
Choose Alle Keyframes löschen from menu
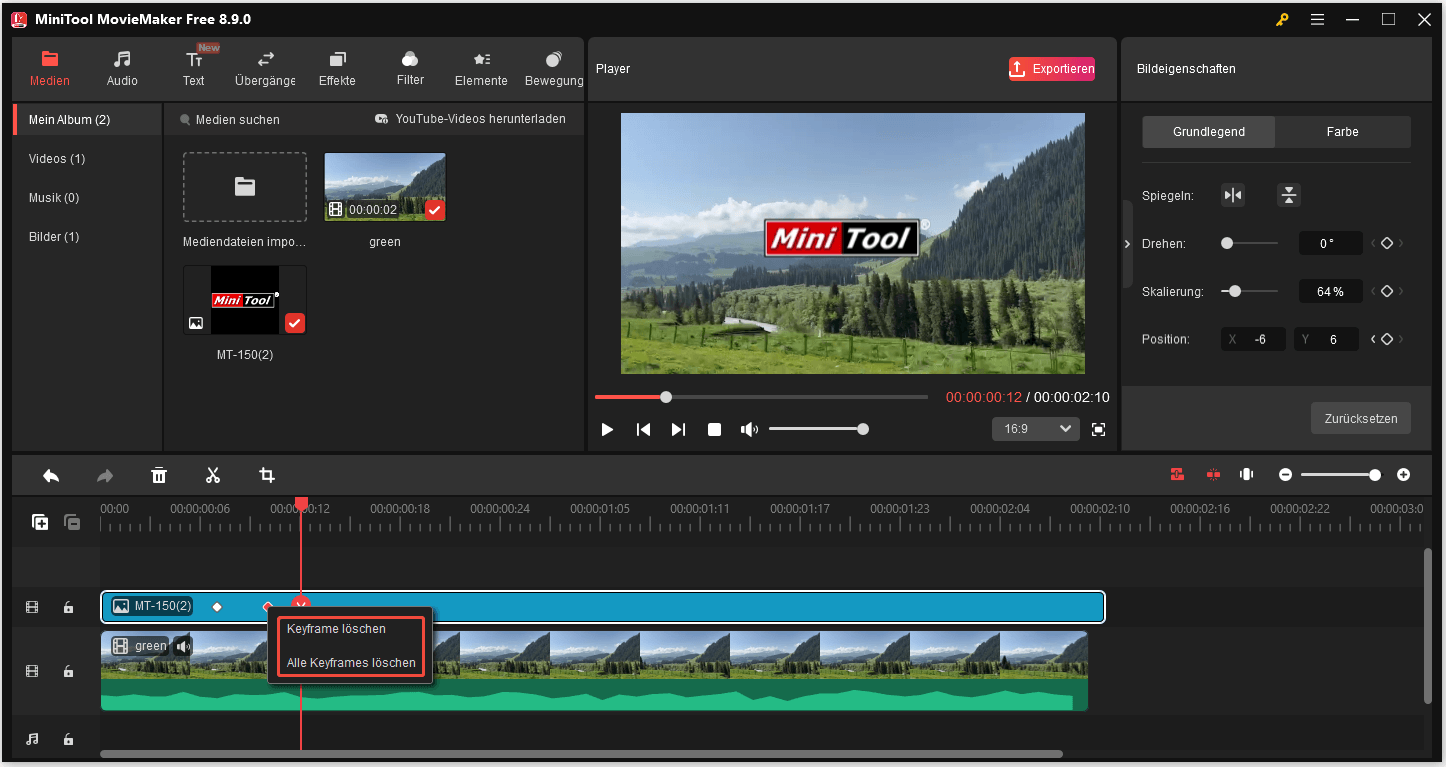[x=351, y=662]
